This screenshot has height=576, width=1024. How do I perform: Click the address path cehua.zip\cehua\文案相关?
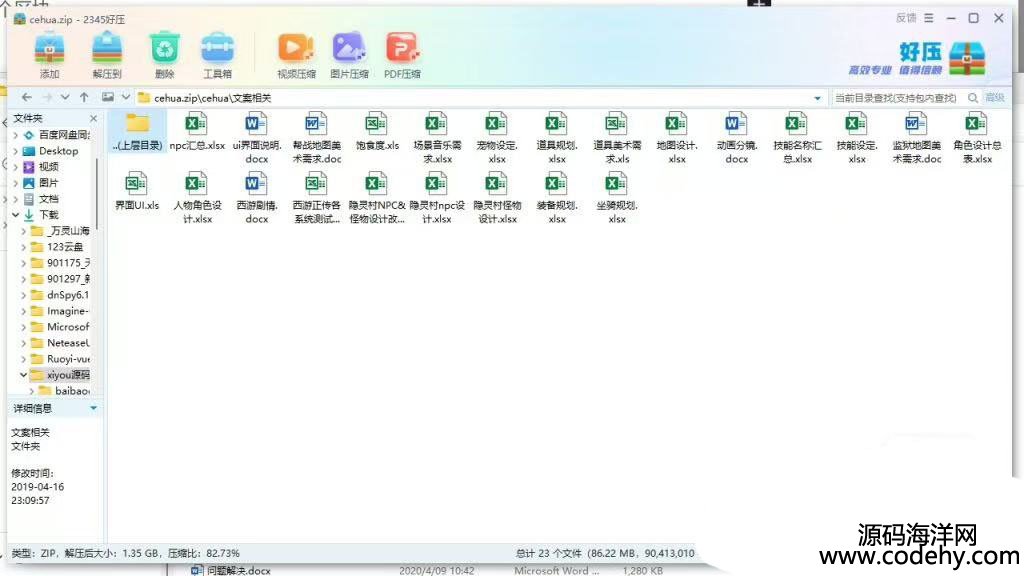pos(212,98)
